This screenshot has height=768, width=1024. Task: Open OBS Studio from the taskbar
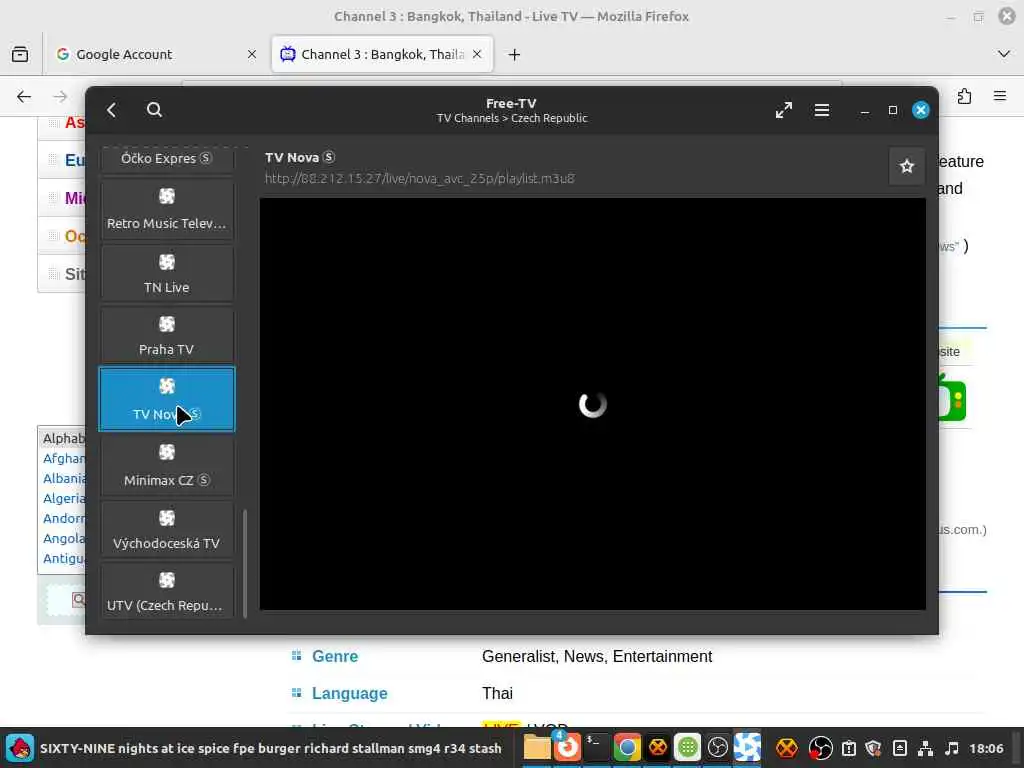pyautogui.click(x=717, y=748)
